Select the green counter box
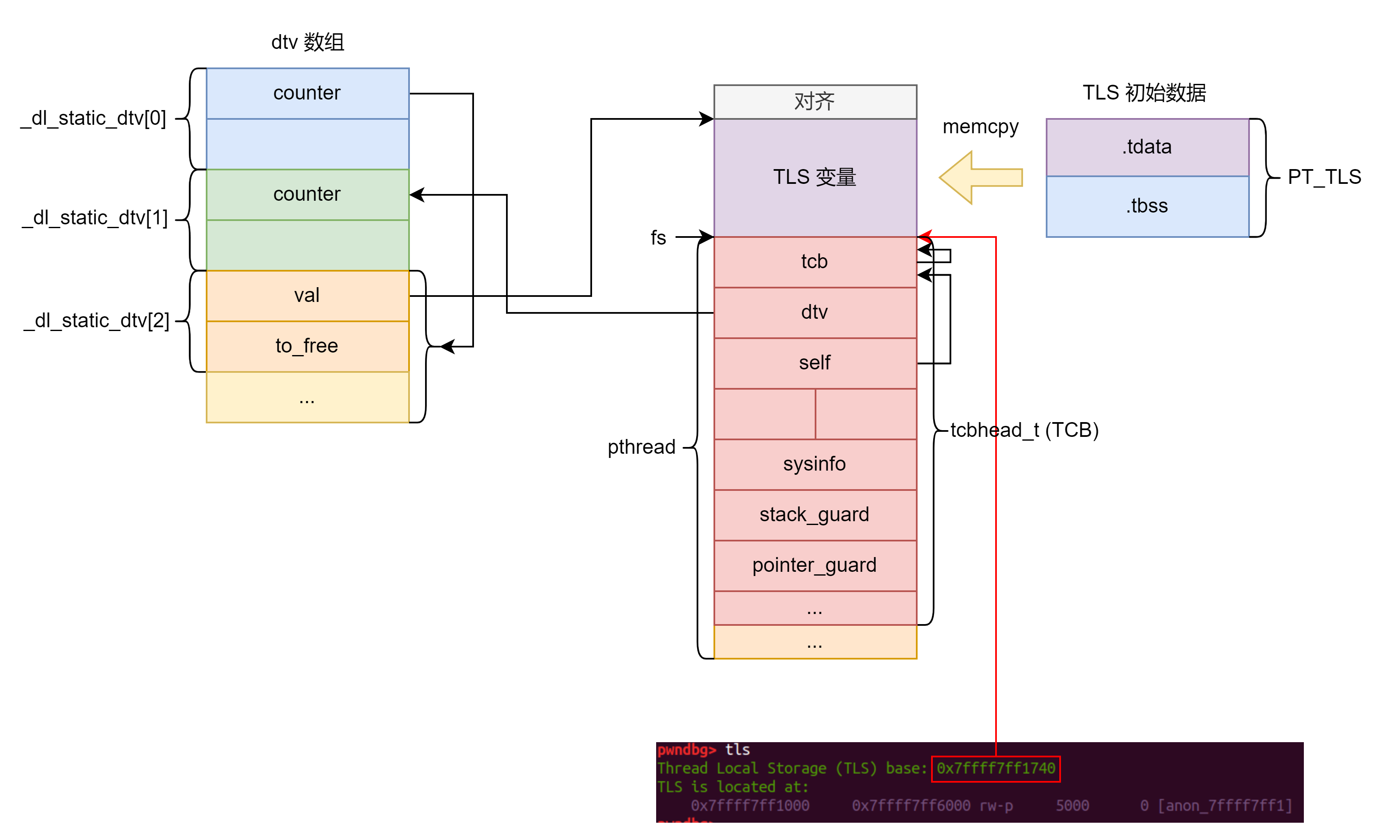Viewport: 1400px width, 840px height. point(307,195)
